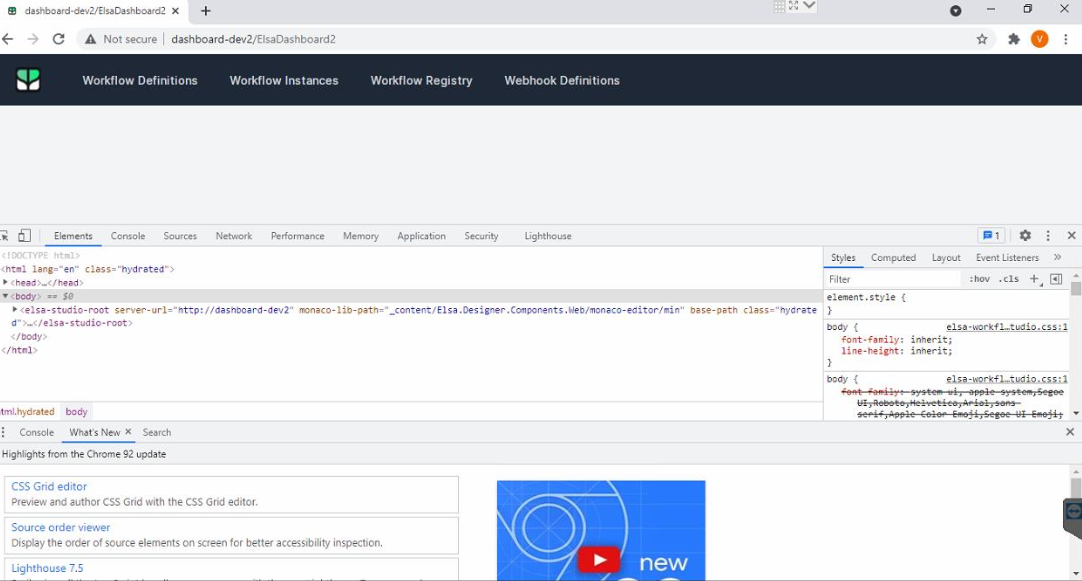Select the html.hydrated breadcrumb
The width and height of the screenshot is (1082, 581).
coord(28,412)
